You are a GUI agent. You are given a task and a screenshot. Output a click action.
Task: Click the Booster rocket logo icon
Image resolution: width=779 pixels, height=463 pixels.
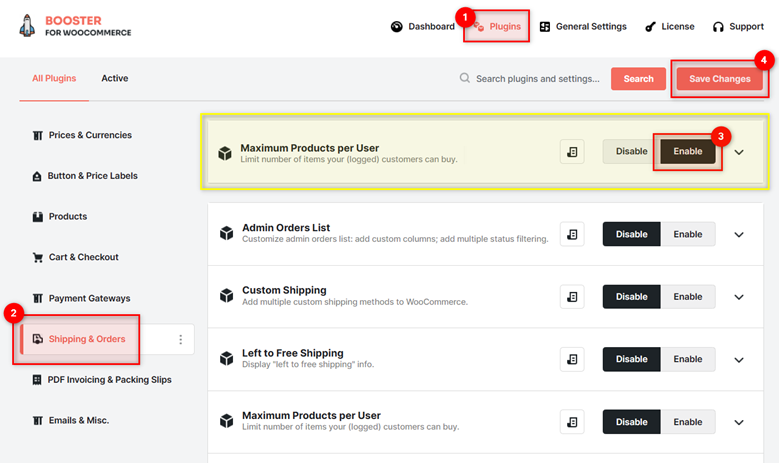tap(27, 25)
